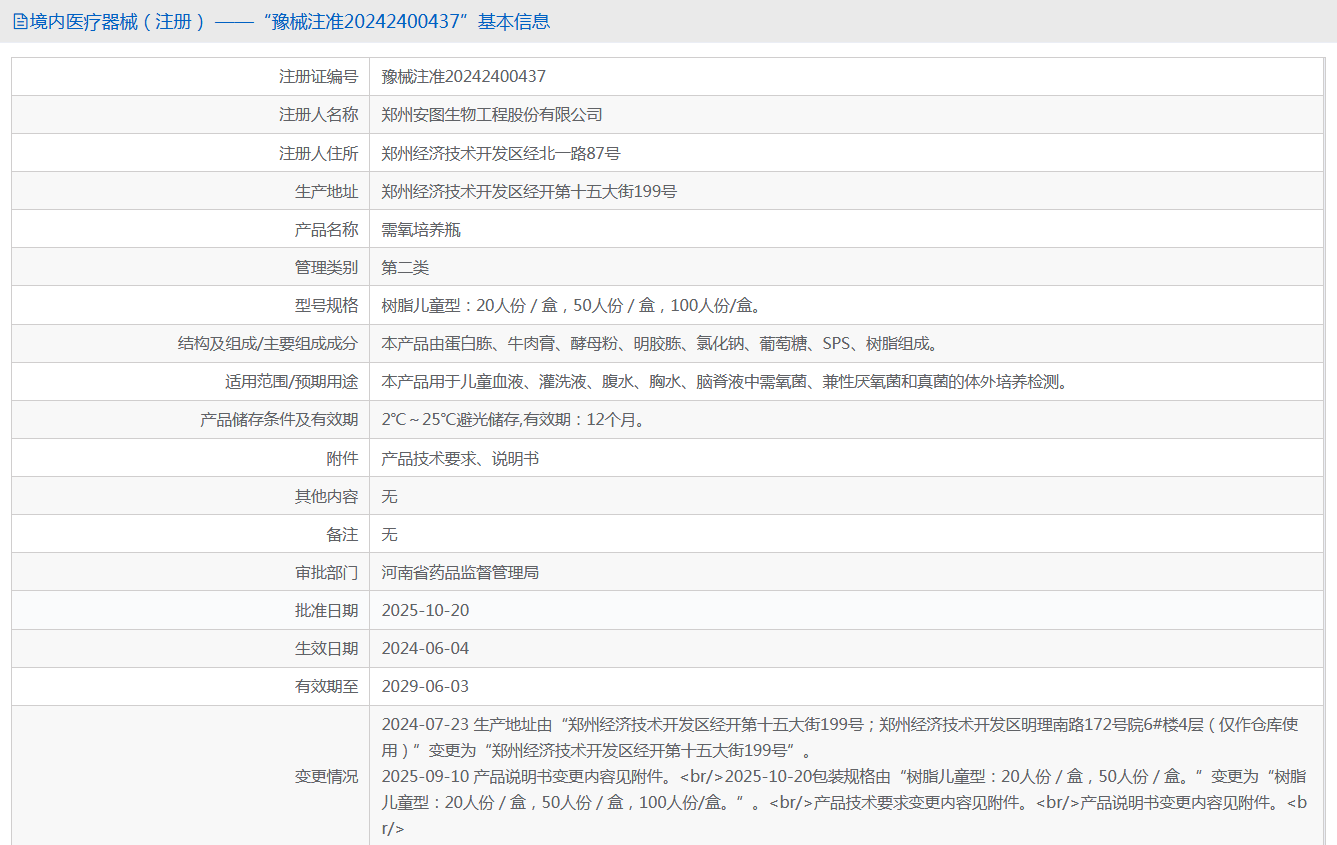Screen dimensions: 1337x845
Task: Click the 其他内容 label
Action: tap(326, 496)
